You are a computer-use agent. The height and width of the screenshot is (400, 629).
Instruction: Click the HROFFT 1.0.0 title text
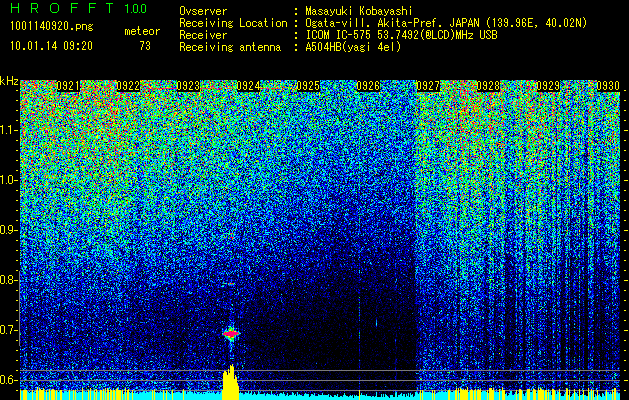coord(79,8)
